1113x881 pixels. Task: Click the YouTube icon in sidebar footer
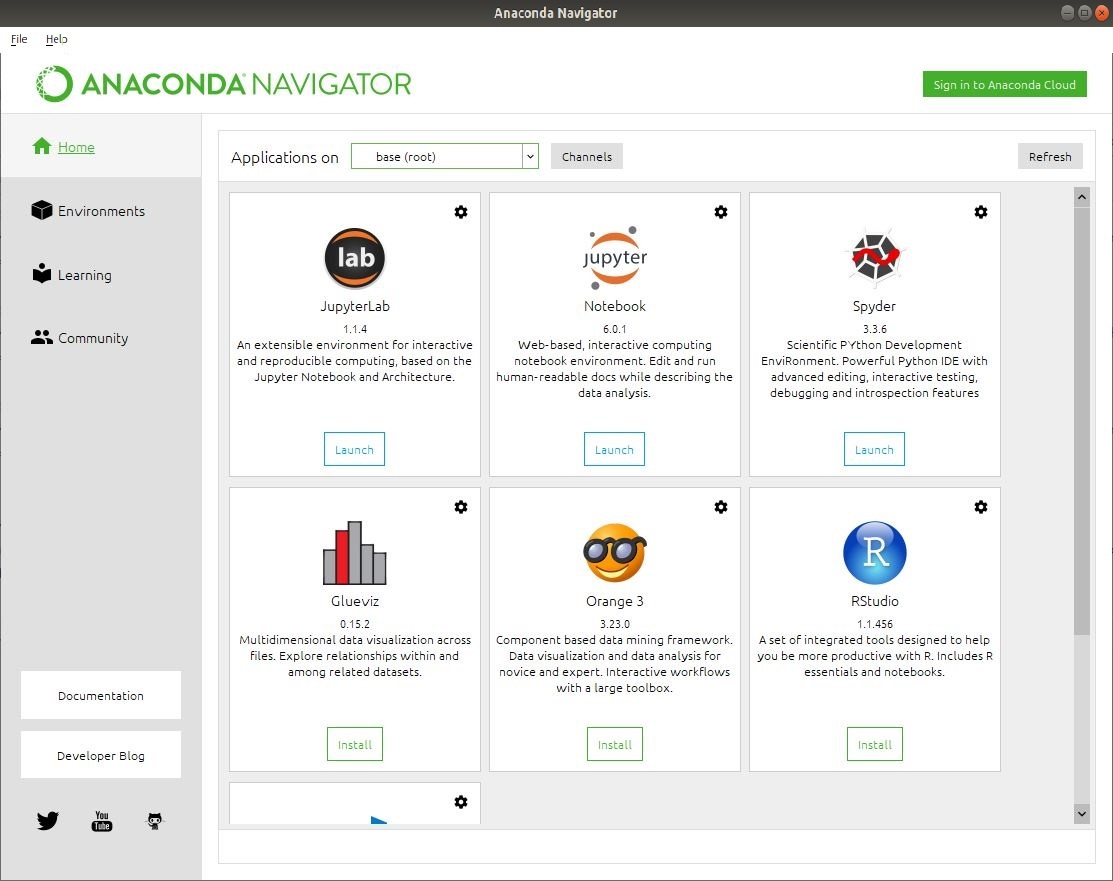point(101,820)
